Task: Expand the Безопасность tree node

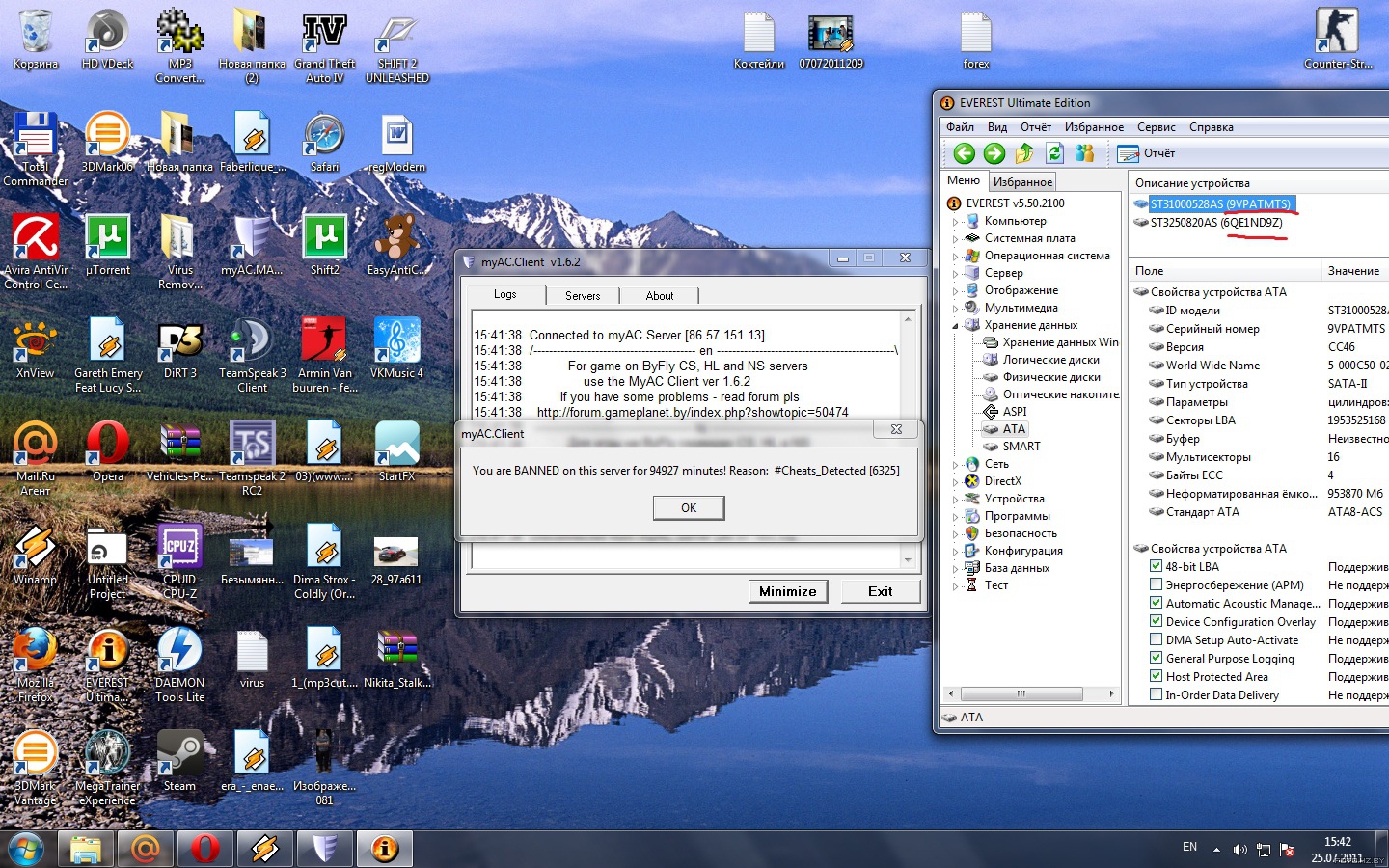Action: pos(956,534)
